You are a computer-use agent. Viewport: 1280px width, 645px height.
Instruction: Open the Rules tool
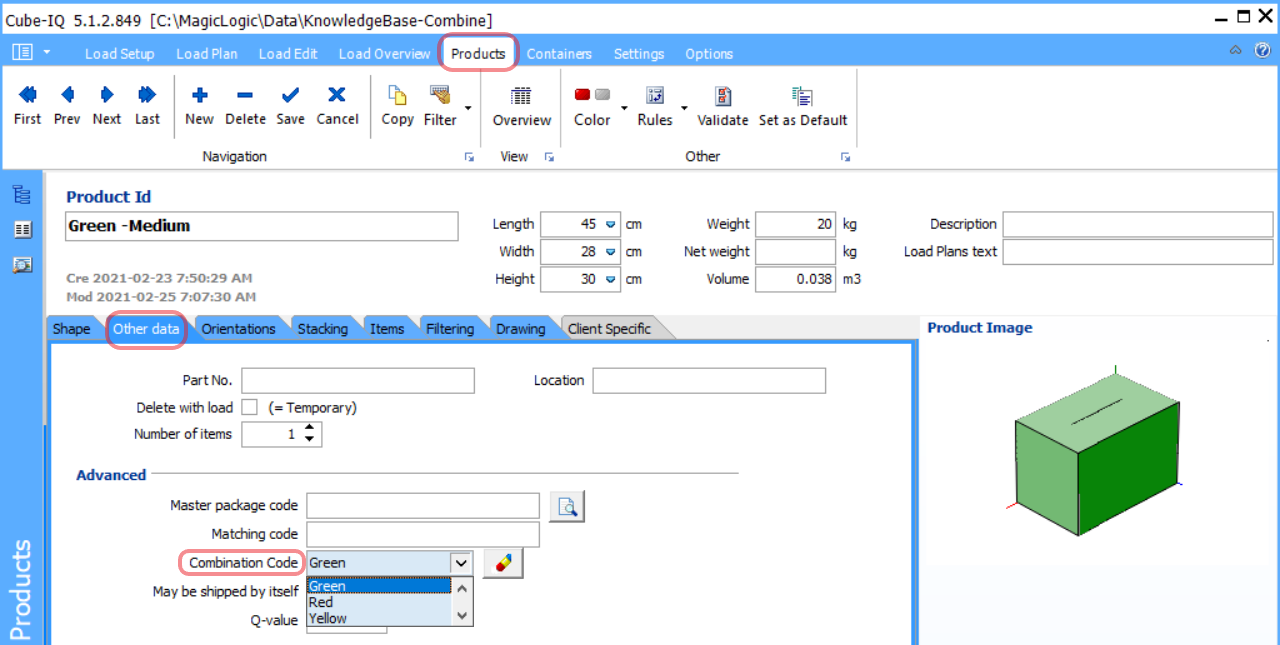coord(655,105)
